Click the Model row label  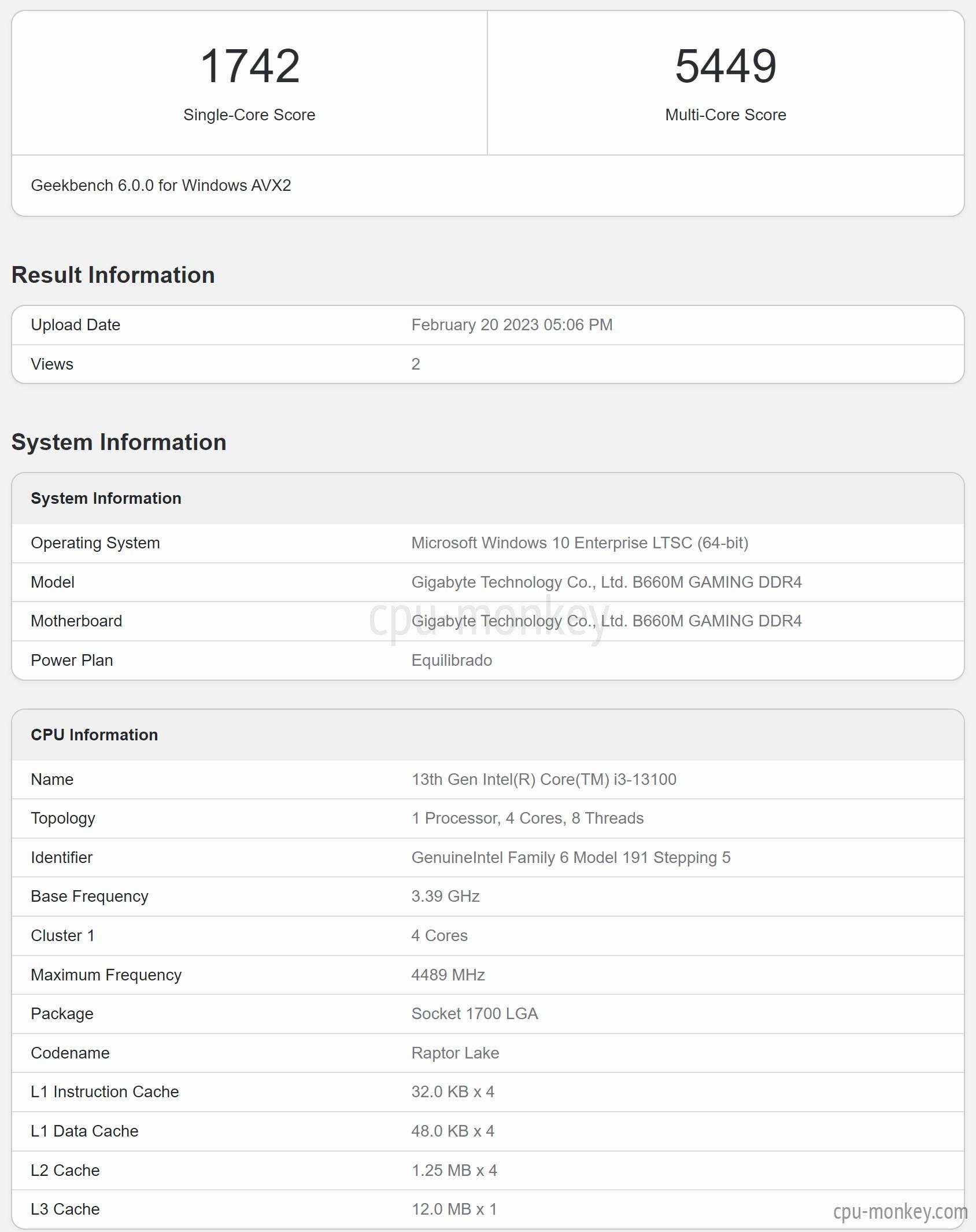pos(53,582)
